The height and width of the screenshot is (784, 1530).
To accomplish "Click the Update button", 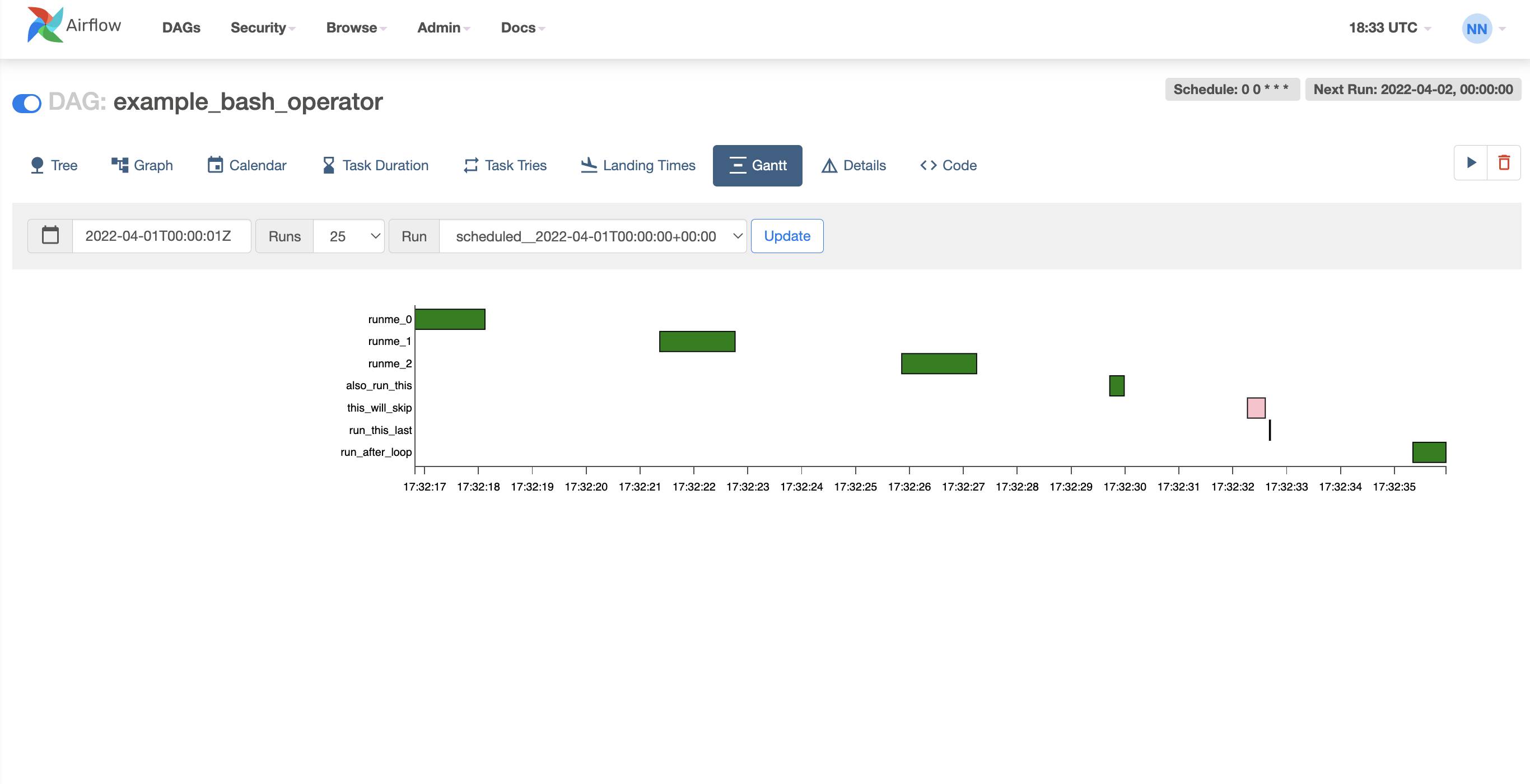I will coord(787,236).
